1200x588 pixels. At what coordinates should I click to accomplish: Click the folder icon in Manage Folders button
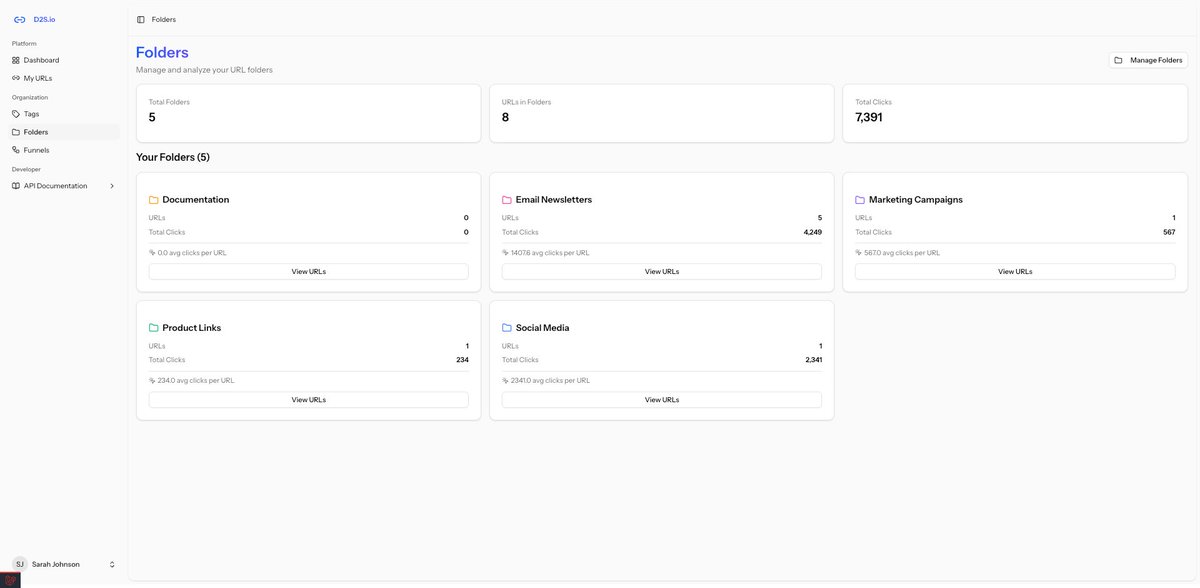(1119, 60)
